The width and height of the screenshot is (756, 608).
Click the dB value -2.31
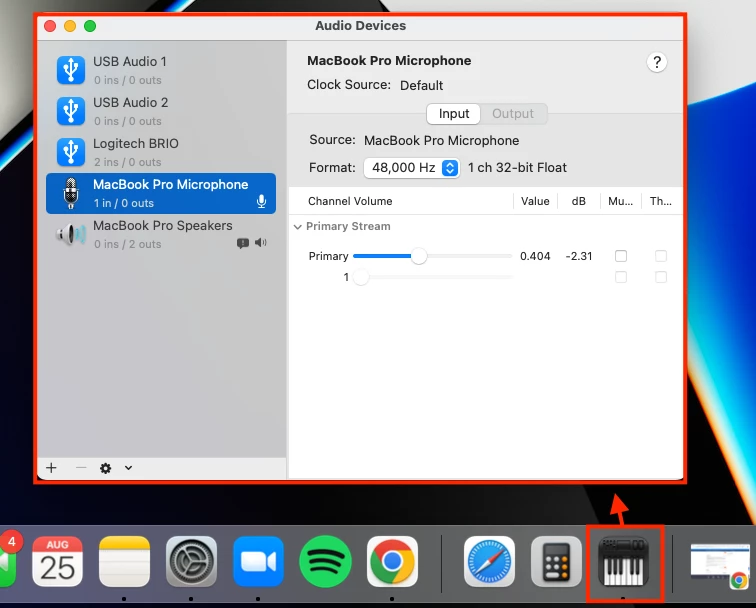[x=579, y=256]
